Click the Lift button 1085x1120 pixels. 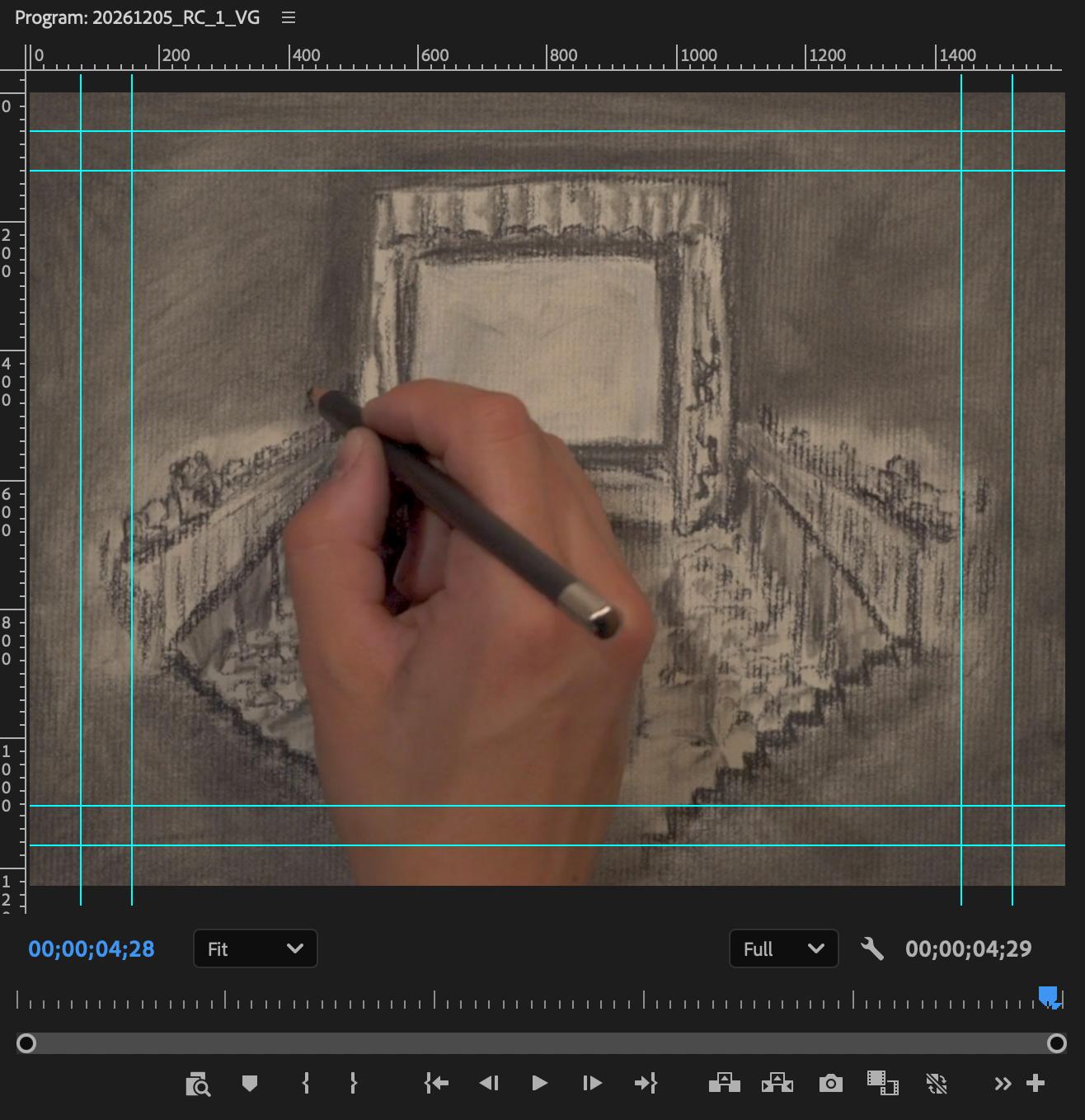pyautogui.click(x=724, y=1083)
